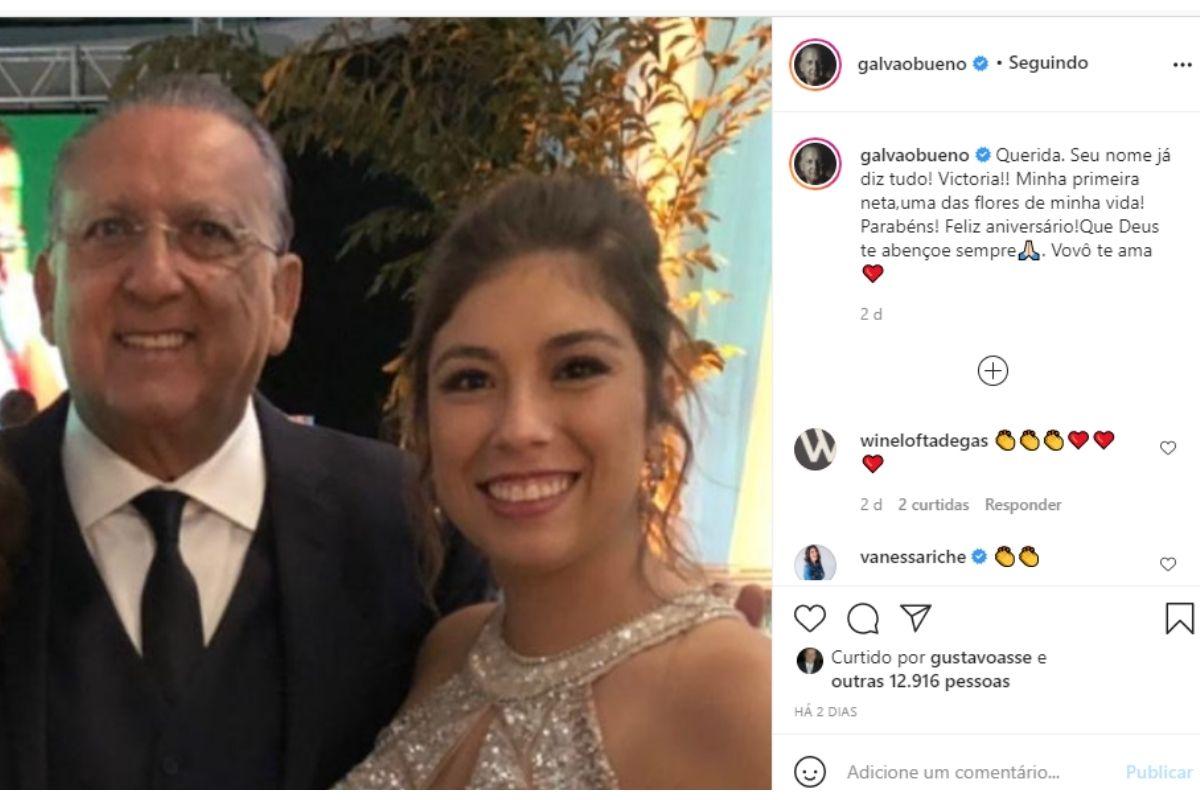Like the post with the heart icon
The image size is (1200, 800).
[x=810, y=619]
